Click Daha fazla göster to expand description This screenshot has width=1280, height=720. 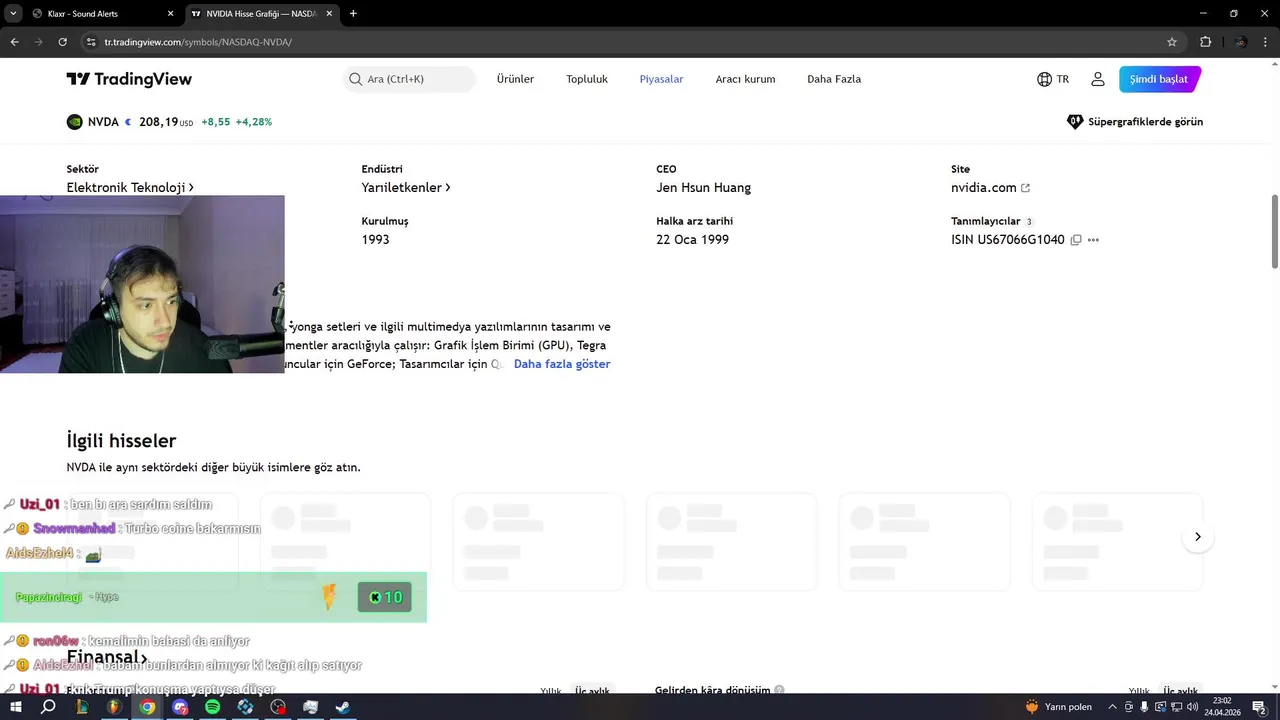click(562, 364)
